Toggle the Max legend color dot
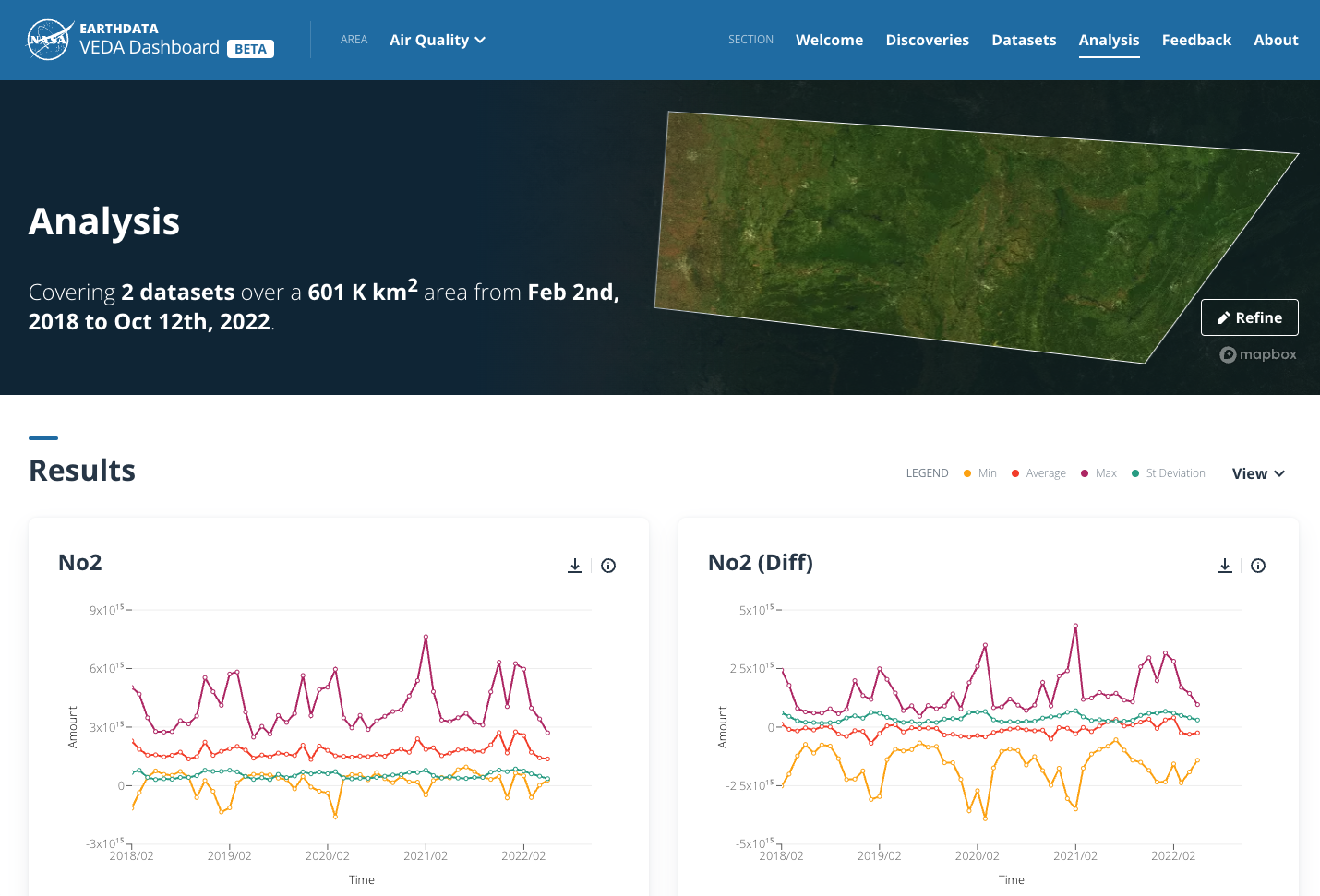The height and width of the screenshot is (896, 1320). click(x=1084, y=472)
